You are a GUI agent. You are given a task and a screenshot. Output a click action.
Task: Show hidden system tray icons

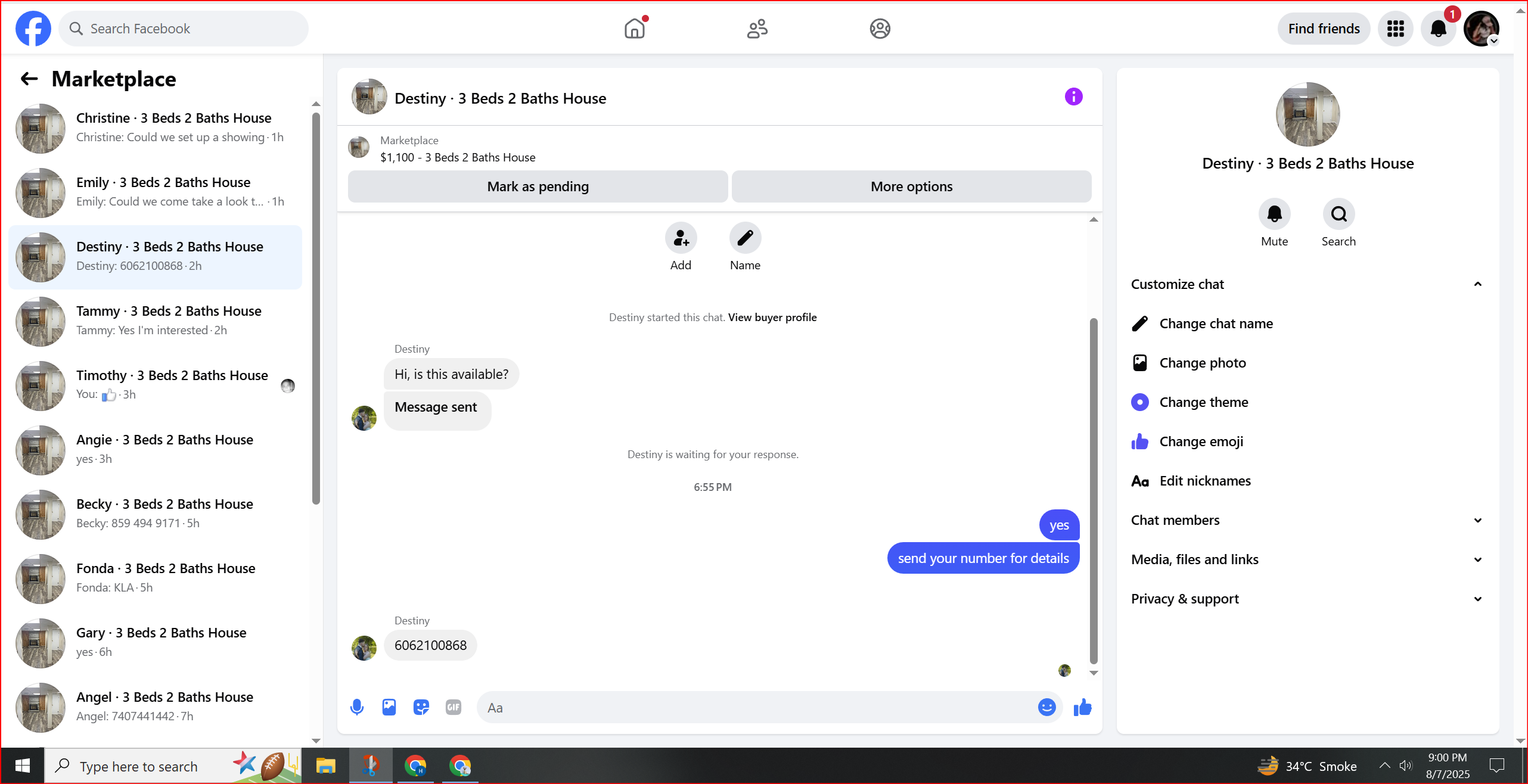pyautogui.click(x=1384, y=766)
